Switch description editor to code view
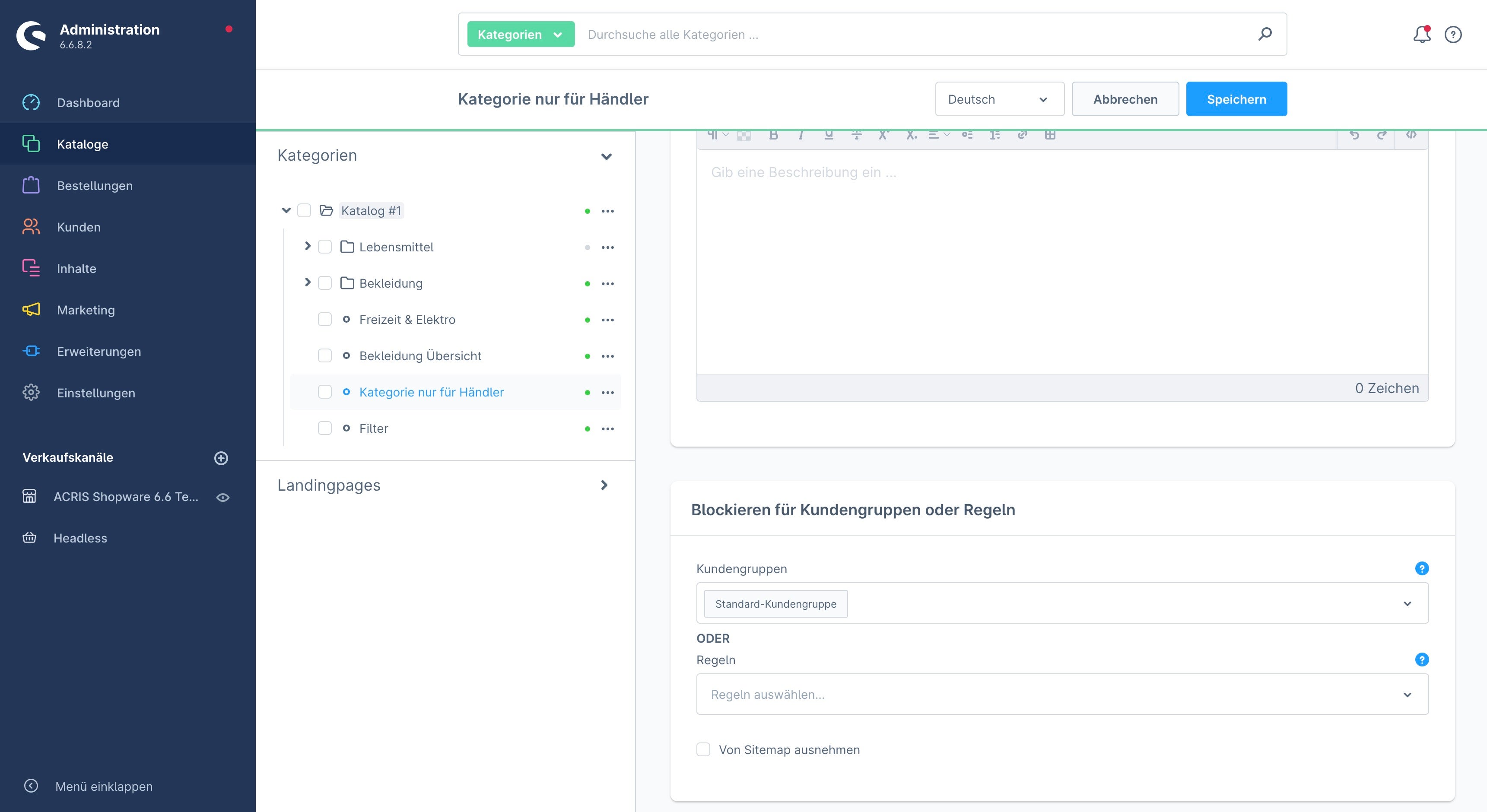This screenshot has height=812, width=1487. [1411, 135]
